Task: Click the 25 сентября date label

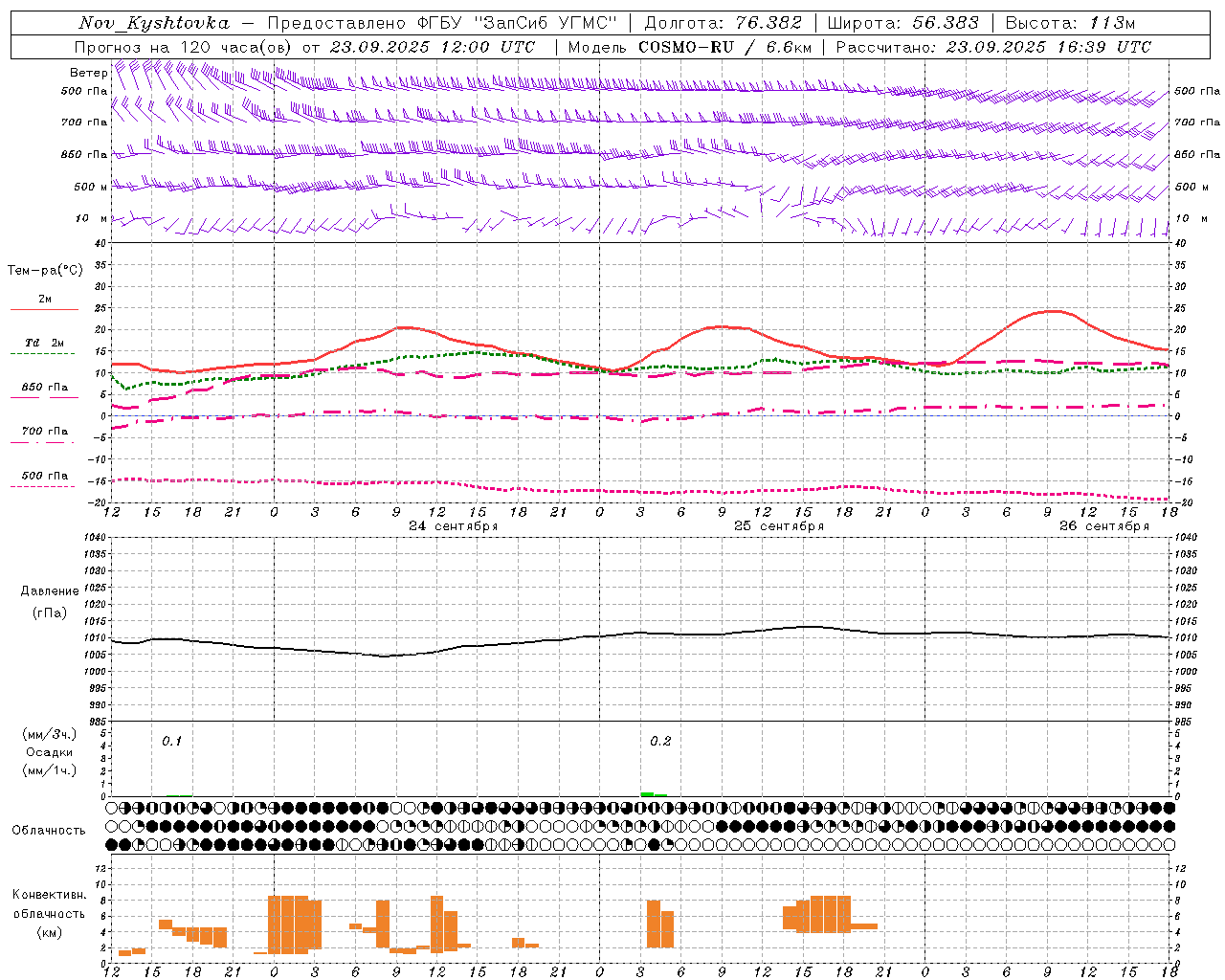Action: pyautogui.click(x=779, y=526)
